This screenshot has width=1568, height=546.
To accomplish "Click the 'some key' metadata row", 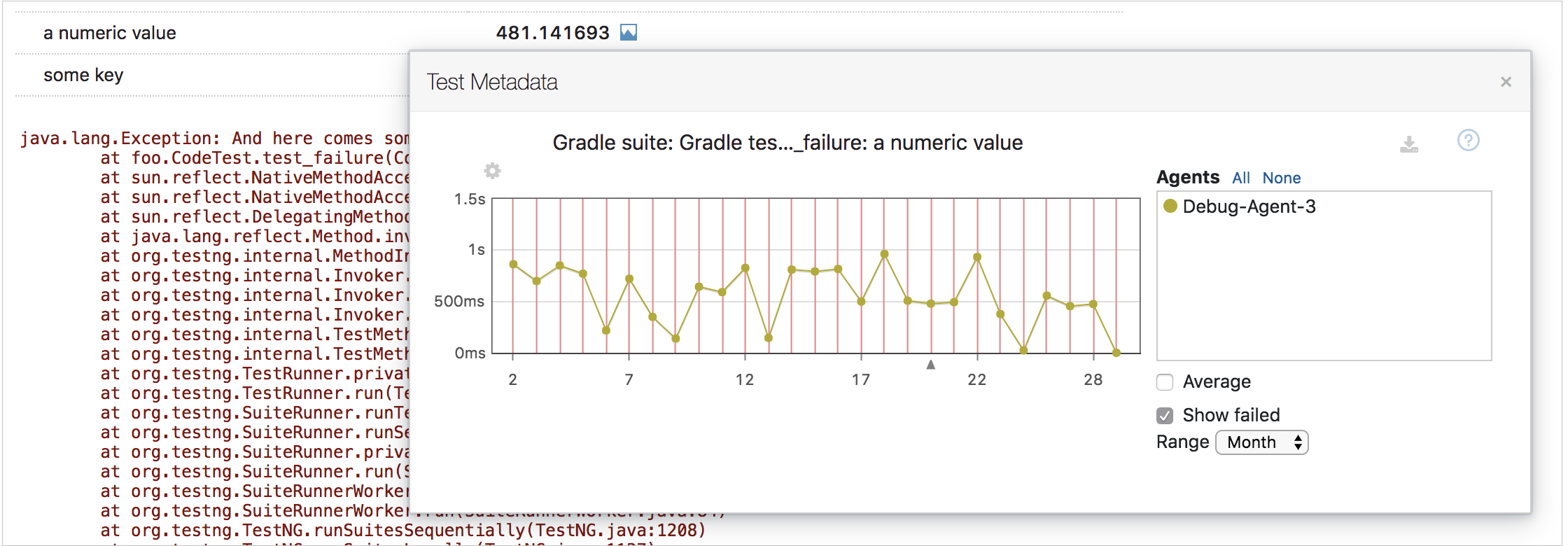I will pyautogui.click(x=83, y=75).
